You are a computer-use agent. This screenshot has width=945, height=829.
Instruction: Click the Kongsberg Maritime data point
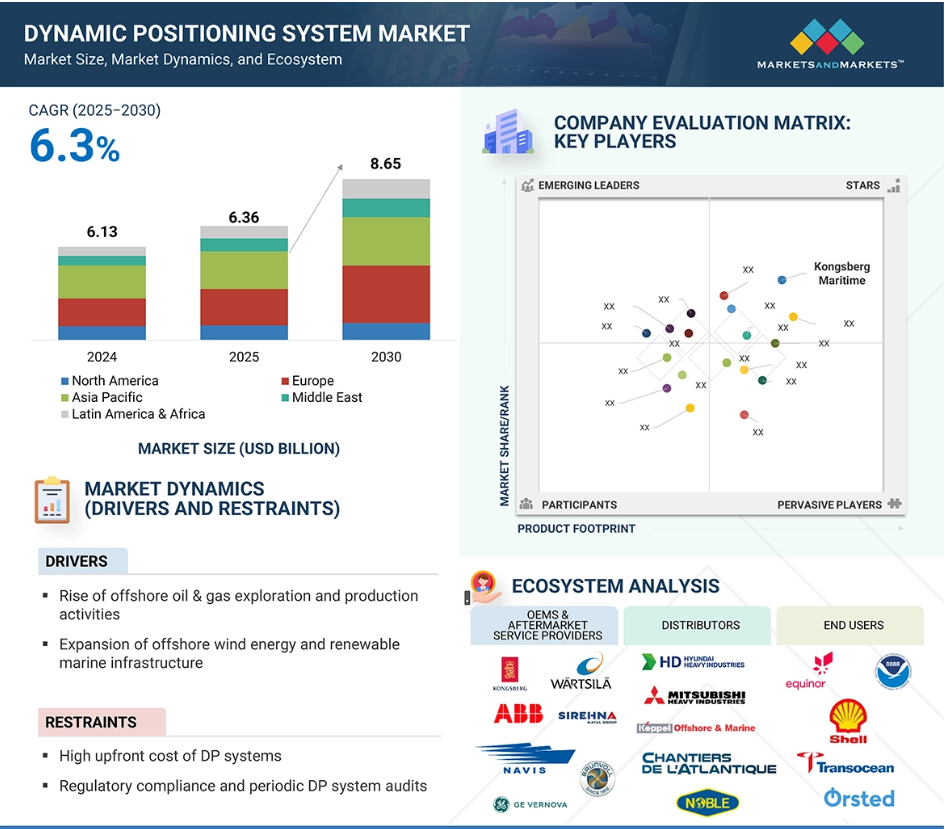pyautogui.click(x=782, y=280)
